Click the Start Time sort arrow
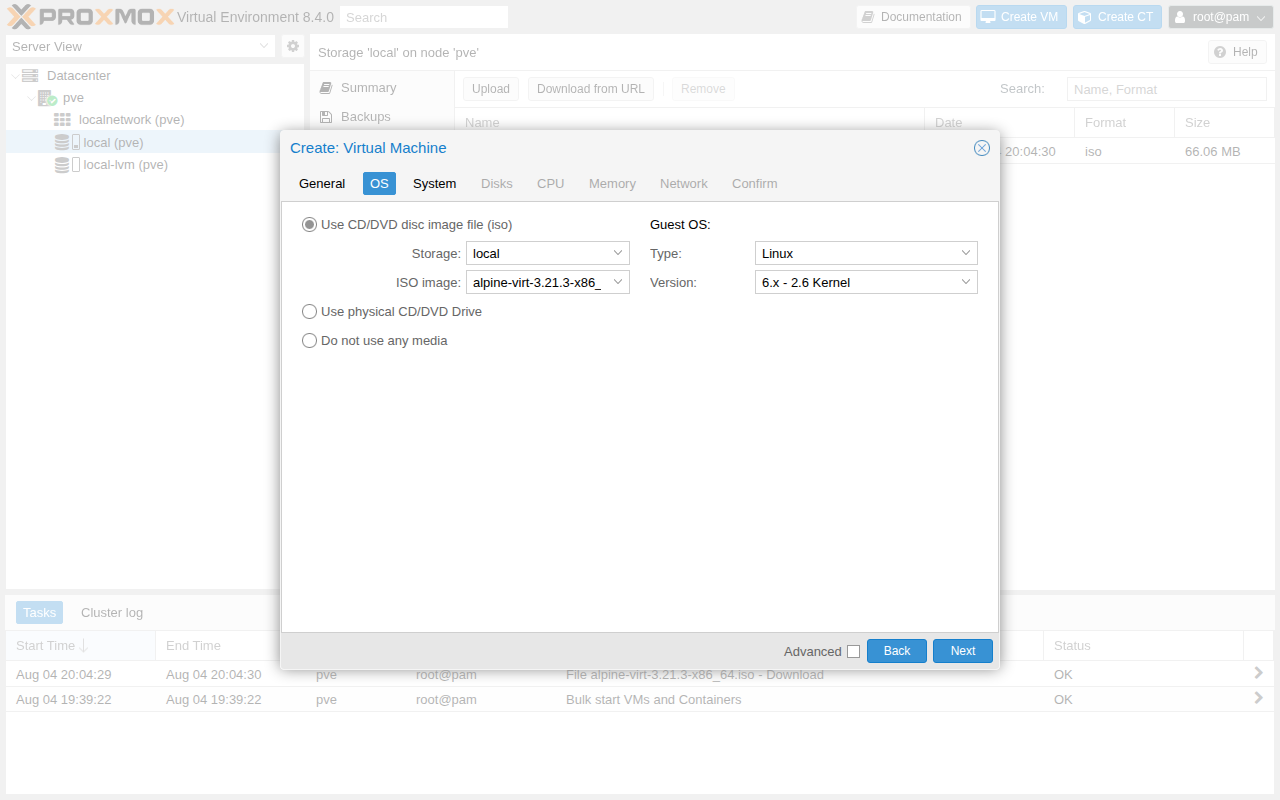 [x=84, y=646]
